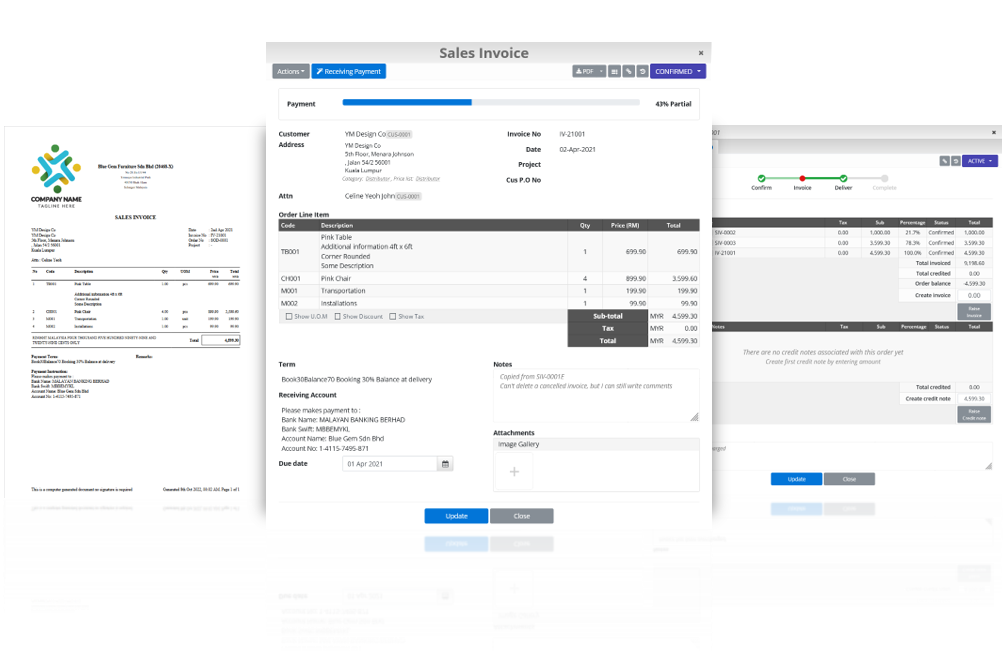The image size is (1008, 671).
Task: Click the TB001 item code cell
Action: [x=299, y=251]
